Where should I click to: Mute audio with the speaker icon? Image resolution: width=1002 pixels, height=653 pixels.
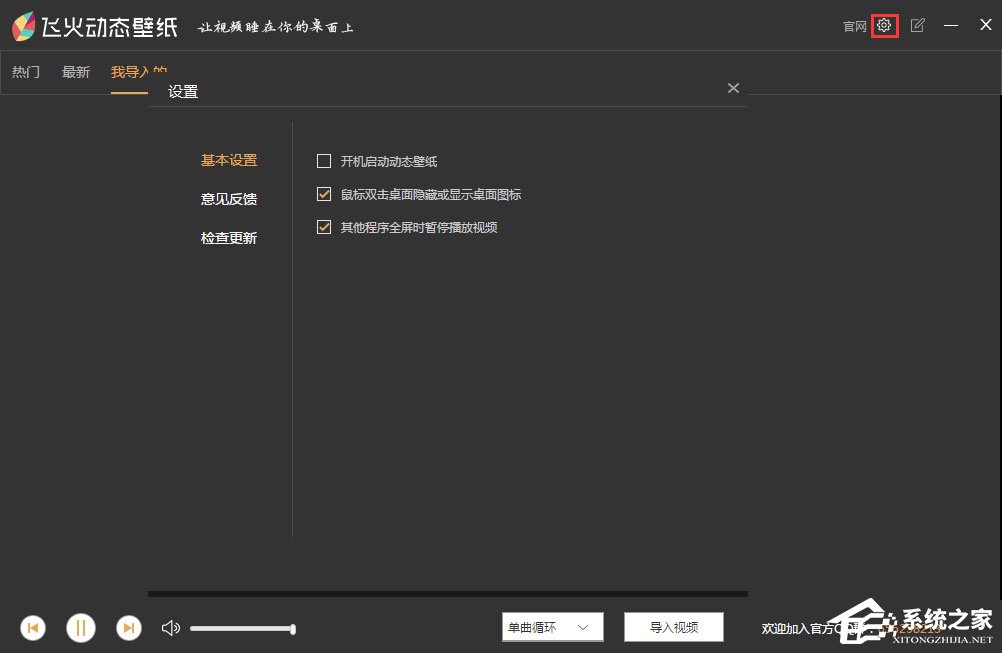(171, 628)
